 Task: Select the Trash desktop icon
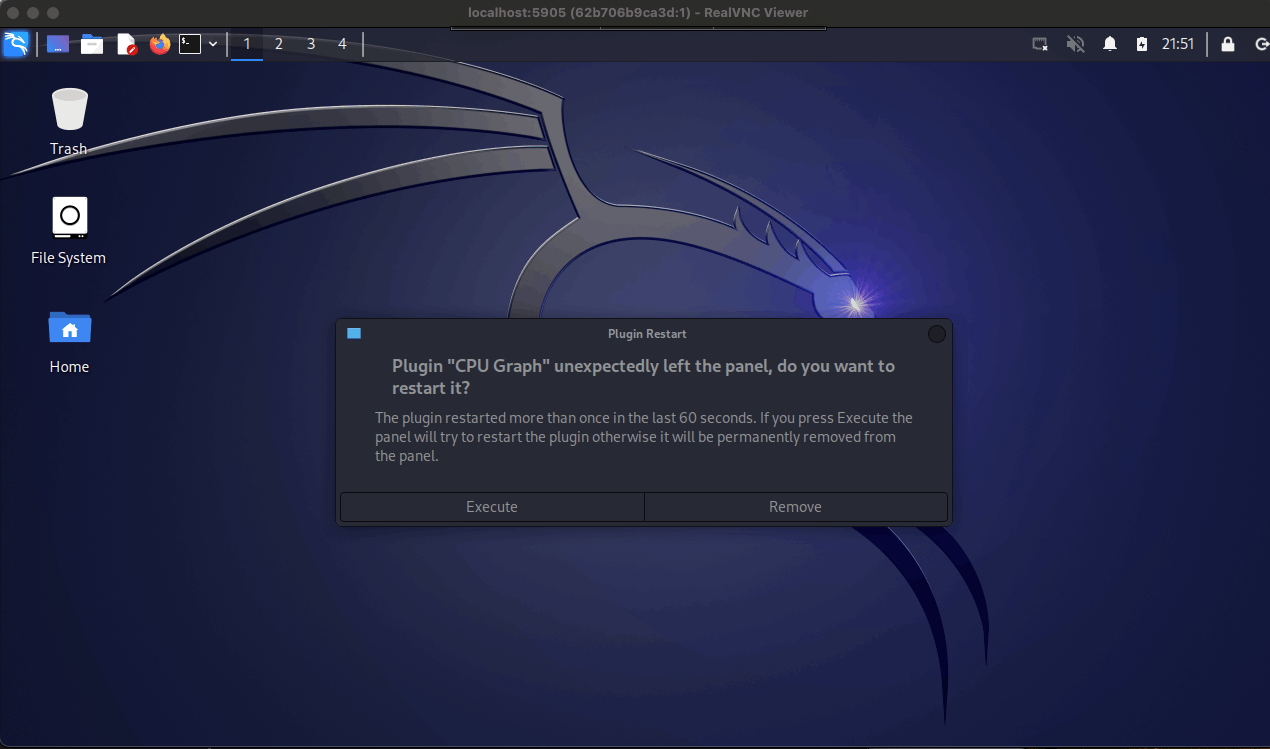(69, 122)
